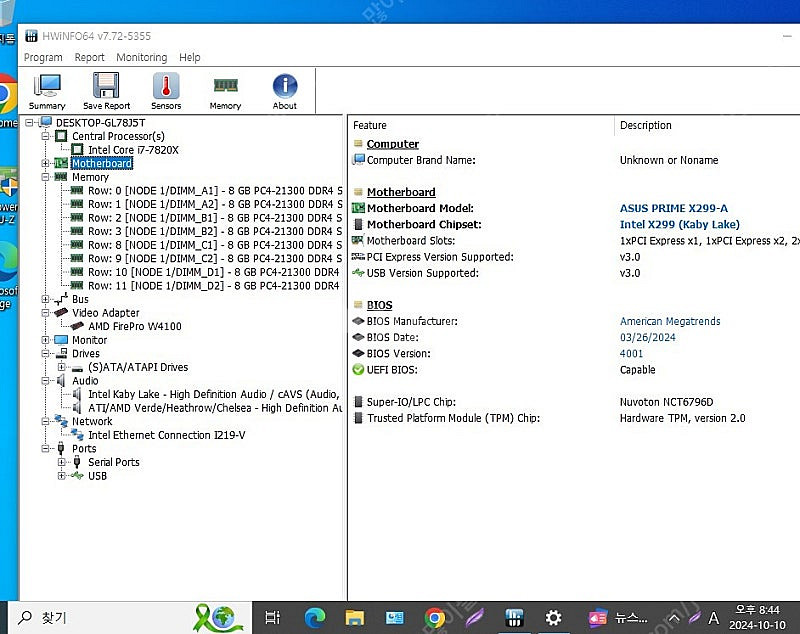Expand the (S)ATA/ATAPI Drives node
Image resolution: width=800 pixels, height=634 pixels.
tap(62, 367)
